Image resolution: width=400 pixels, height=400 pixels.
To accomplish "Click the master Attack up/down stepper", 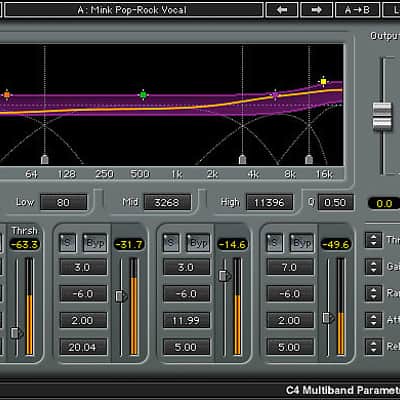I will (373, 320).
